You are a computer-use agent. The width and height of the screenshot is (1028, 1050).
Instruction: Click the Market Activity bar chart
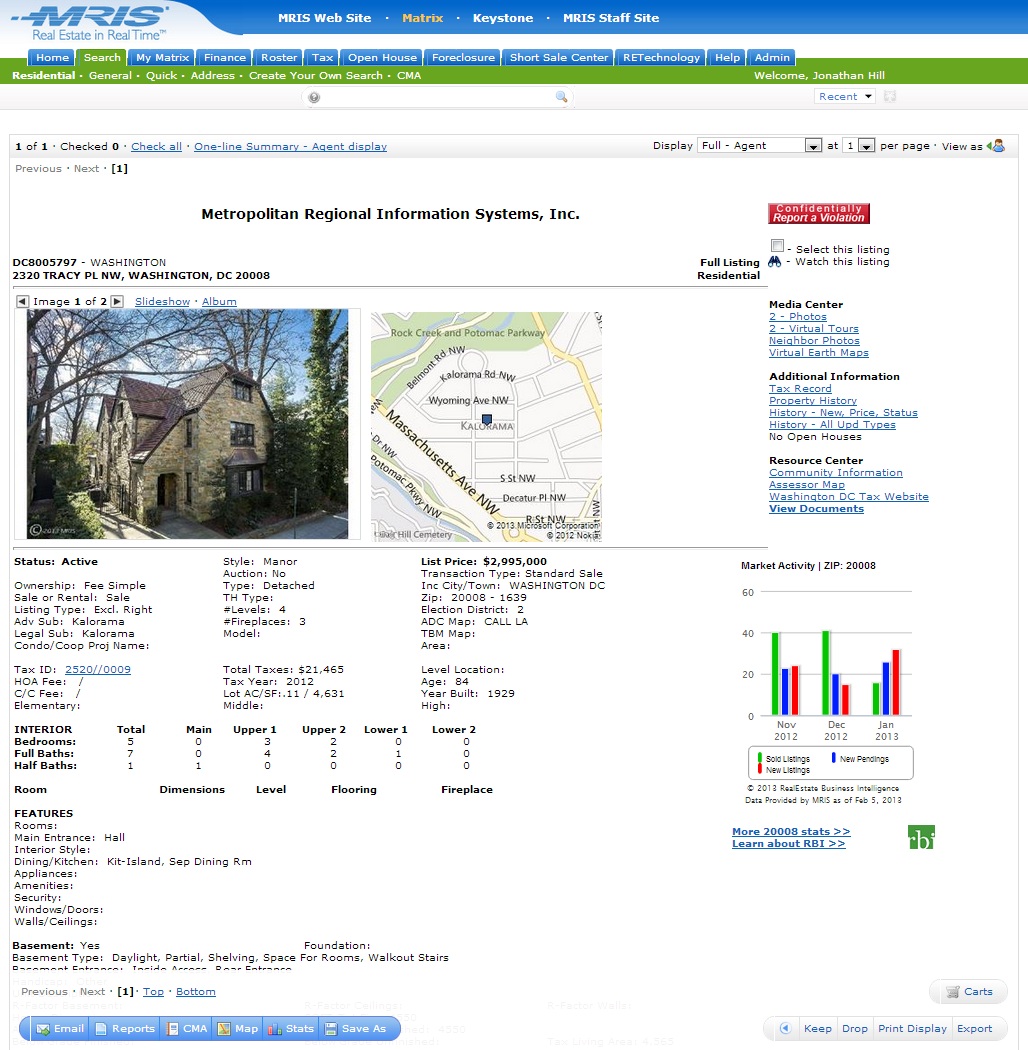830,682
